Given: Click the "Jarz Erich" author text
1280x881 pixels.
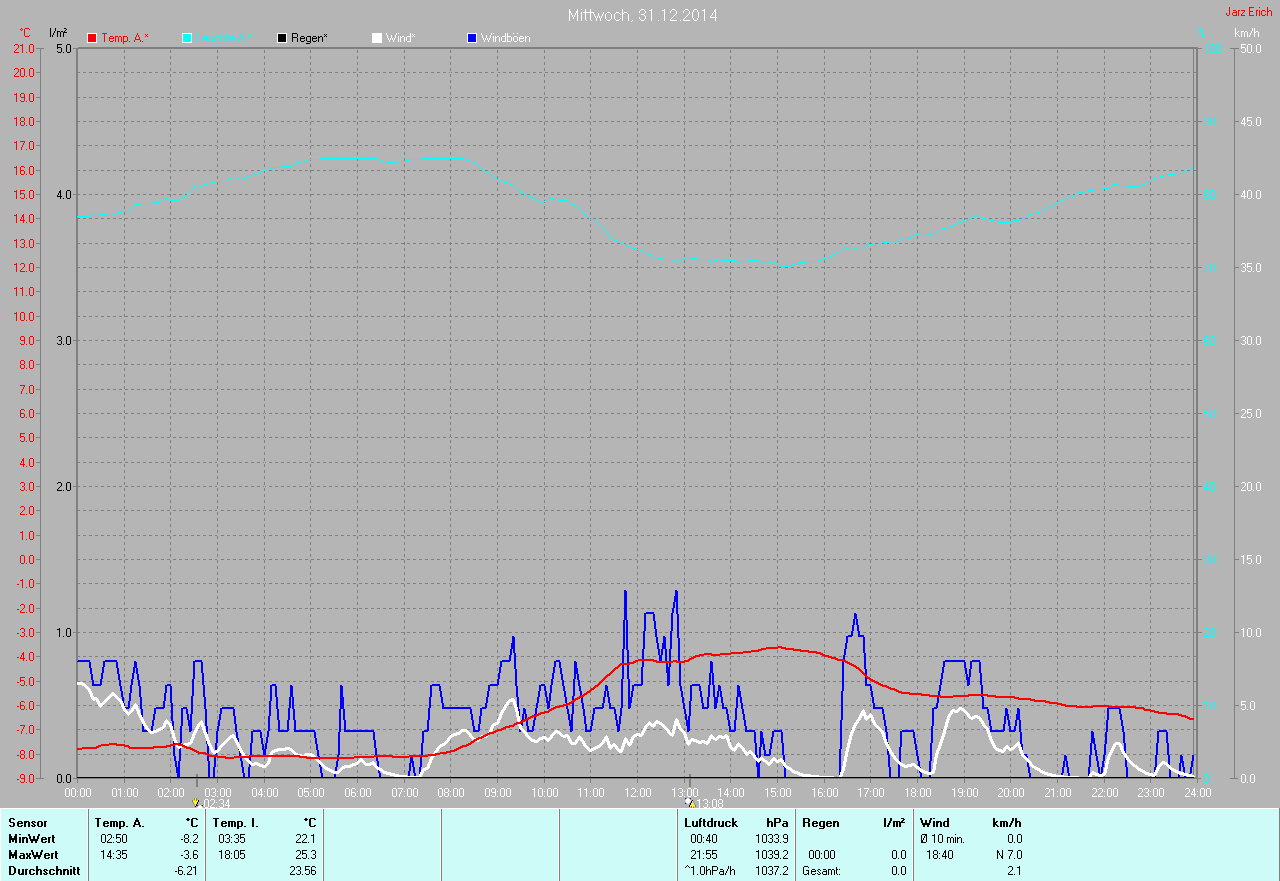Looking at the screenshot, I should (x=1249, y=12).
